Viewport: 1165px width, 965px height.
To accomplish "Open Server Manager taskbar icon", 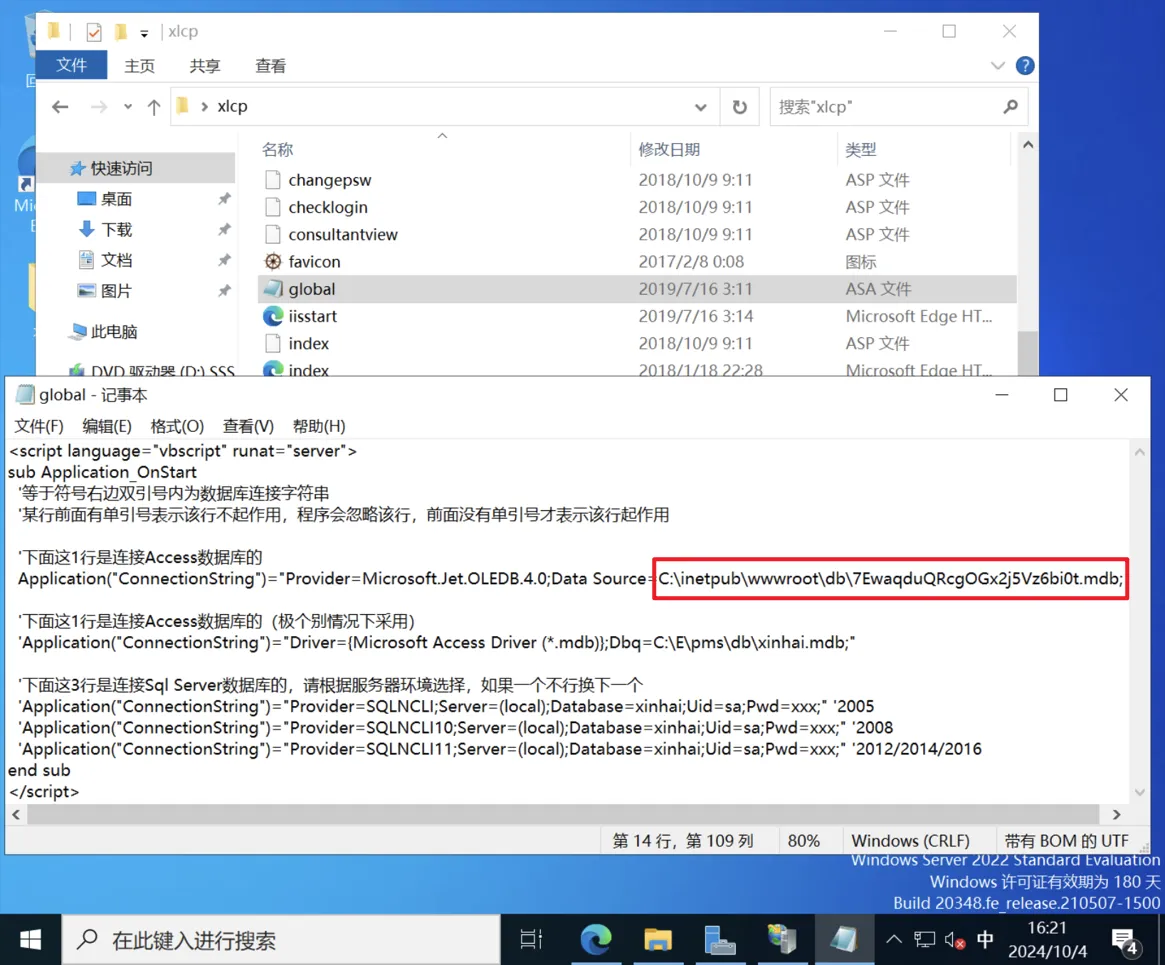I will pyautogui.click(x=719, y=940).
